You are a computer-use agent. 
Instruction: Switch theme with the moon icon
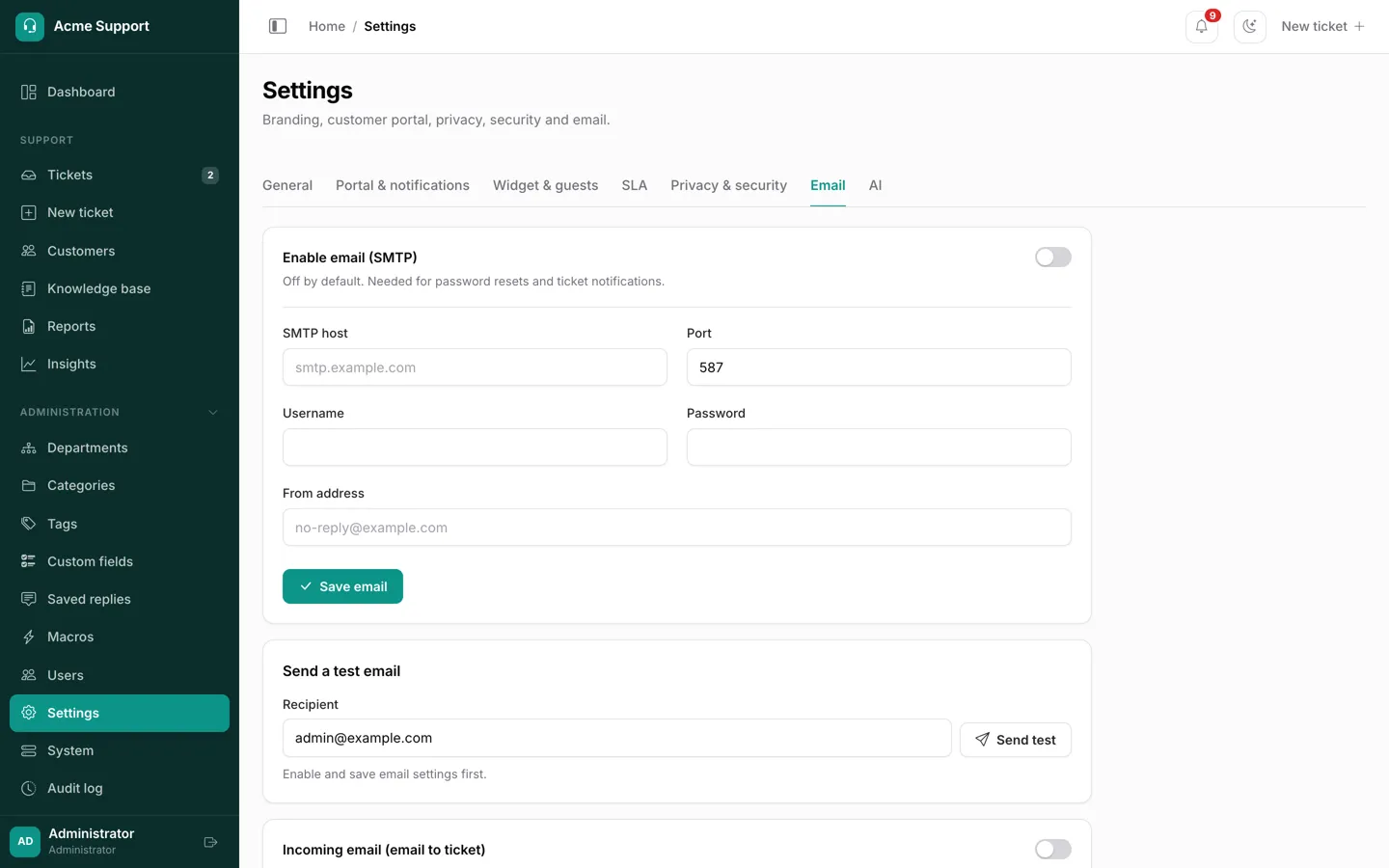1250,26
